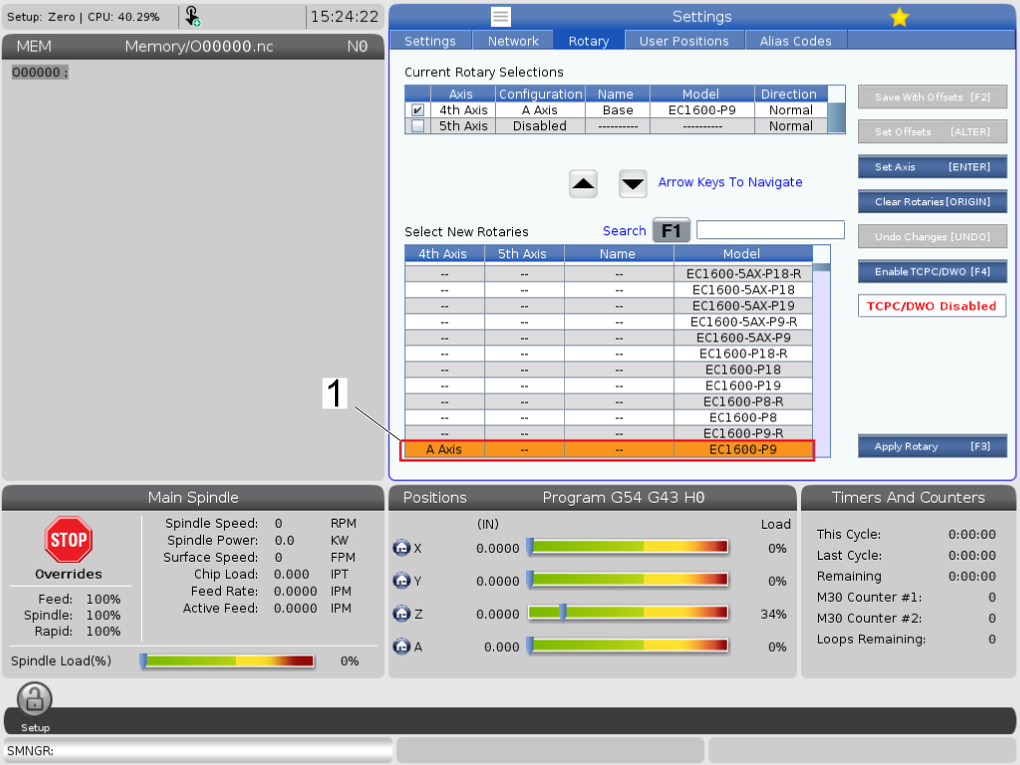1020x765 pixels.
Task: Select the Rotary tab
Action: 589,41
